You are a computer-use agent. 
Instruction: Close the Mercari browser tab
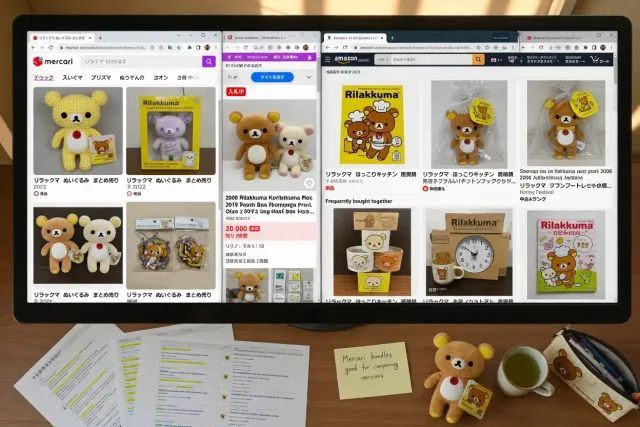(x=90, y=38)
